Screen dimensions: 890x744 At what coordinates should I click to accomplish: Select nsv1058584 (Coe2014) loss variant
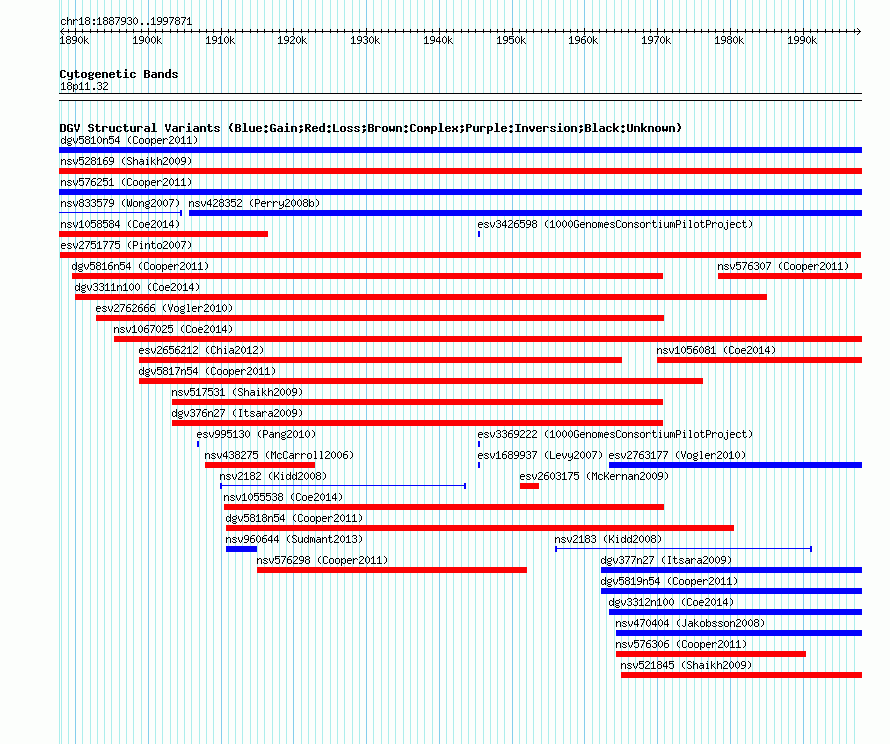coord(120,224)
